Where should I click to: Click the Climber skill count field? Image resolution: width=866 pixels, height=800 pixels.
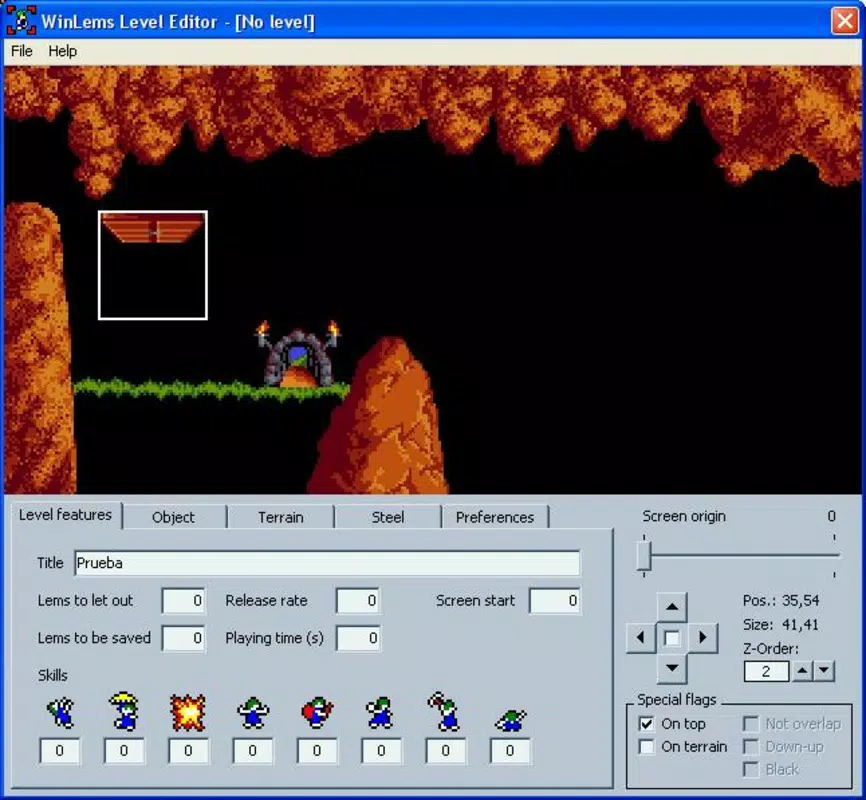[60, 751]
